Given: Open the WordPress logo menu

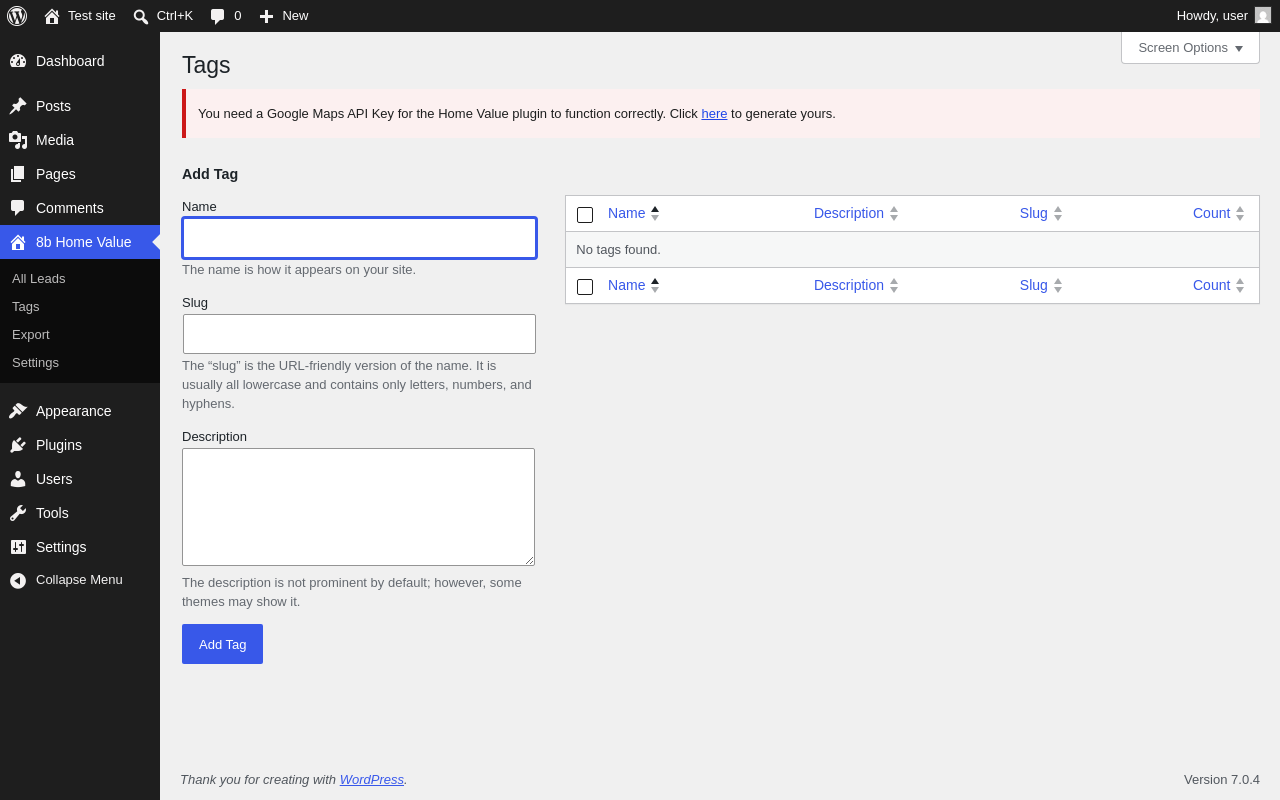Looking at the screenshot, I should click(17, 16).
